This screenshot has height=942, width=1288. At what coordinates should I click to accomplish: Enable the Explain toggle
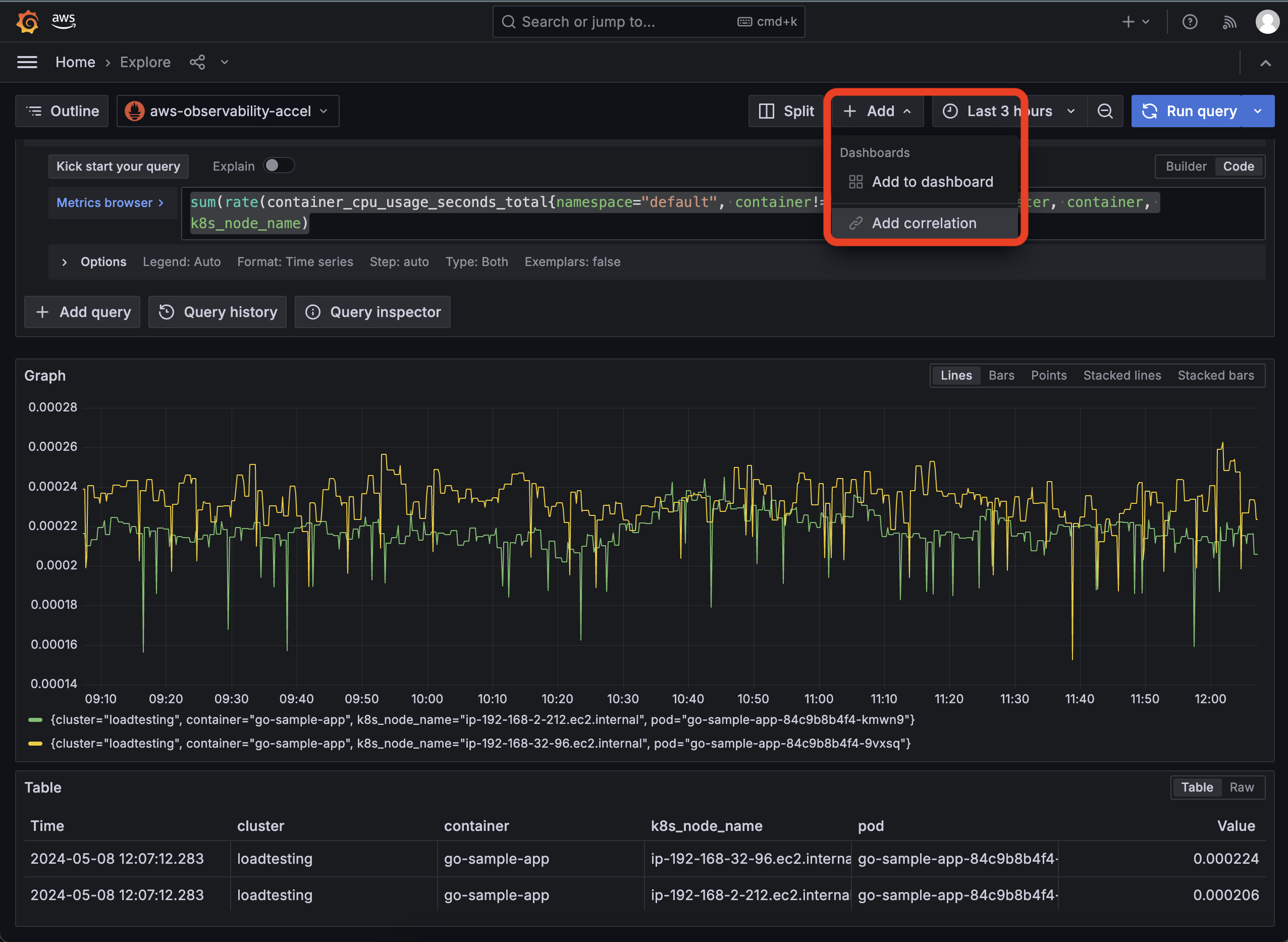(x=279, y=165)
